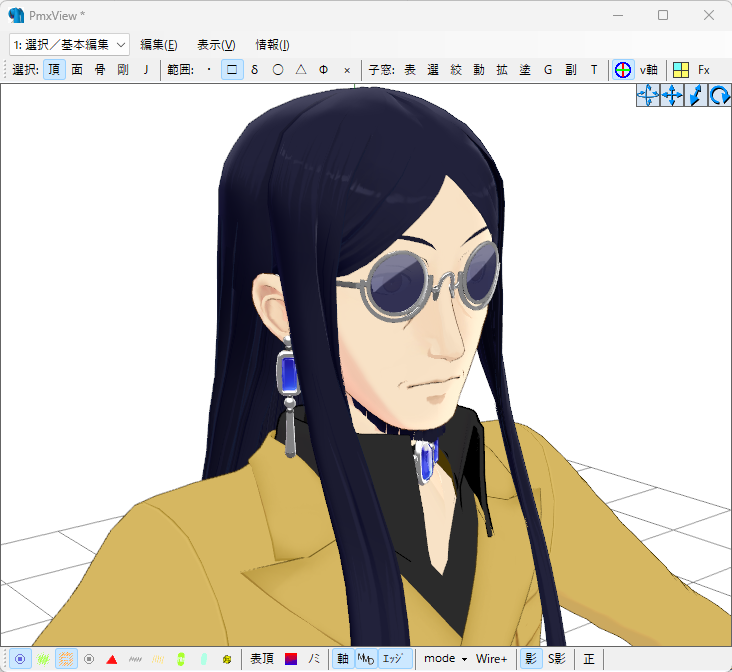This screenshot has height=672, width=732.
Task: Click the Fx button
Action: 704,70
